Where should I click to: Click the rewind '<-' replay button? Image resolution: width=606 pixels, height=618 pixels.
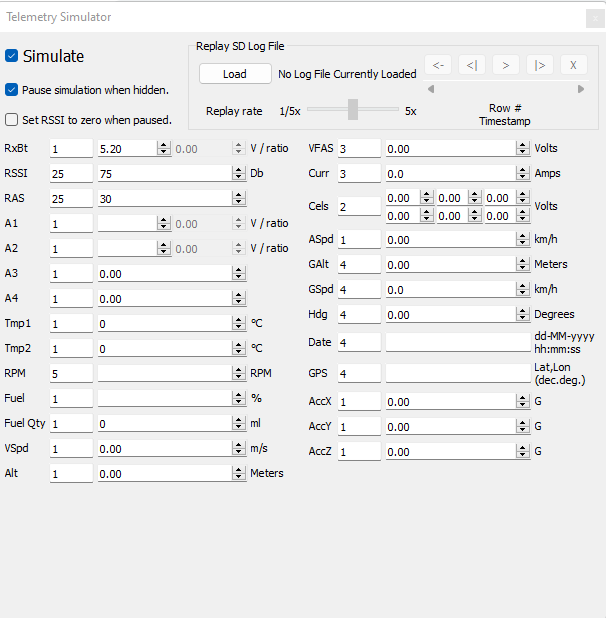click(438, 65)
